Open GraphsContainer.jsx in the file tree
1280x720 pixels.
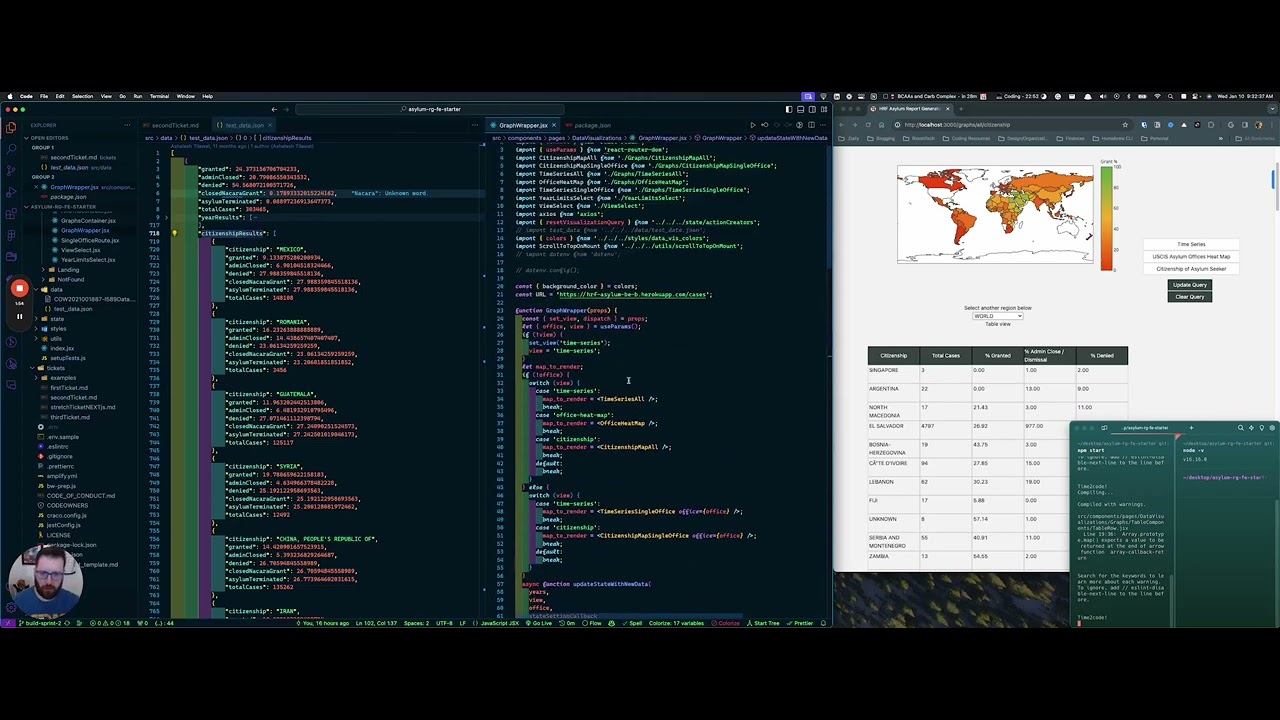click(x=89, y=220)
